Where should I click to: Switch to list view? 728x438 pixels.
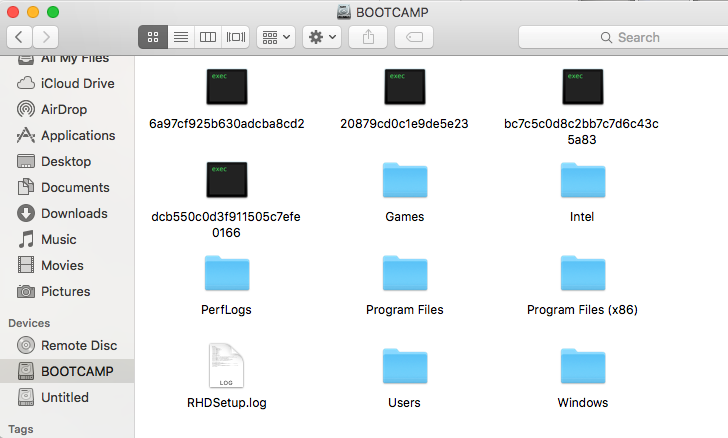pos(181,37)
